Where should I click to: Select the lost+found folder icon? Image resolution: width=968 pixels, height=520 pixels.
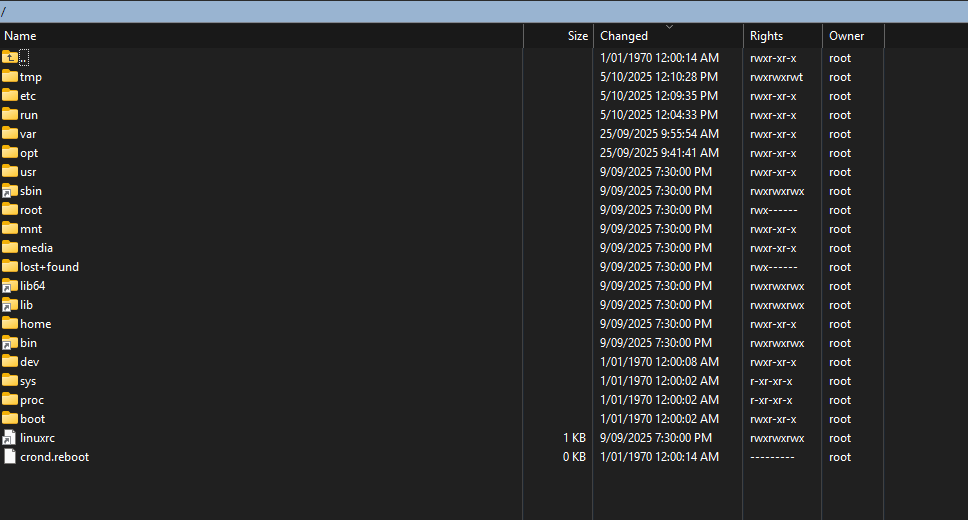click(x=10, y=266)
